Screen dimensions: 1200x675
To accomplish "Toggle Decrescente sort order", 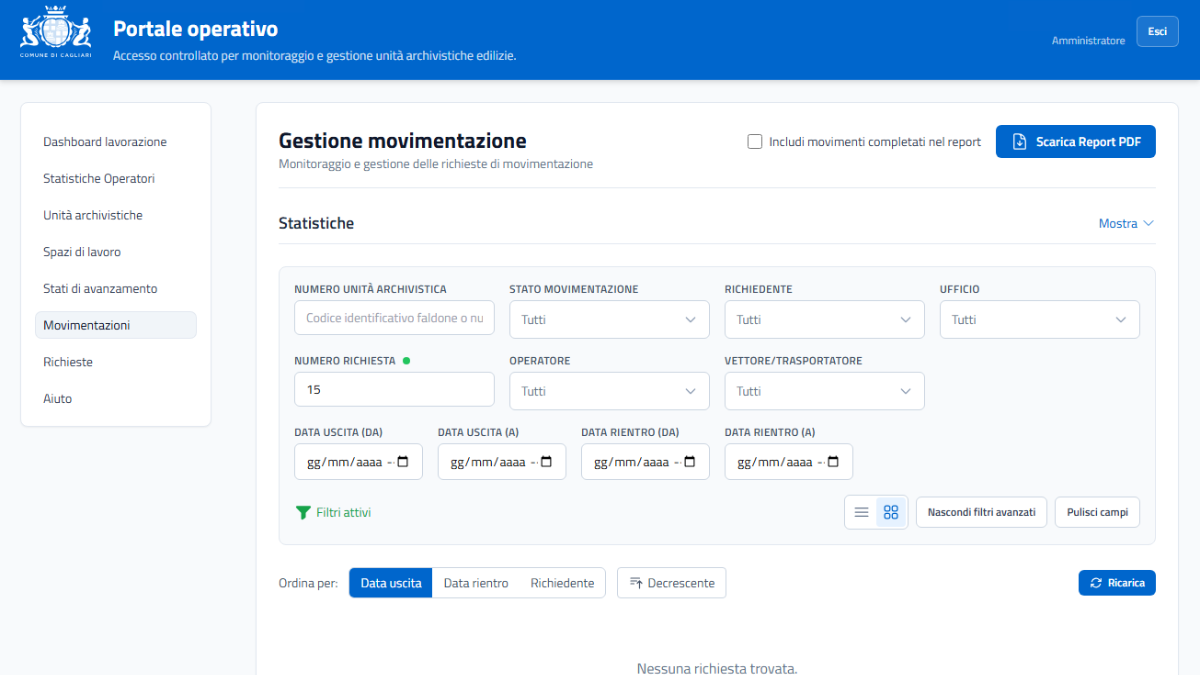I will 672,583.
